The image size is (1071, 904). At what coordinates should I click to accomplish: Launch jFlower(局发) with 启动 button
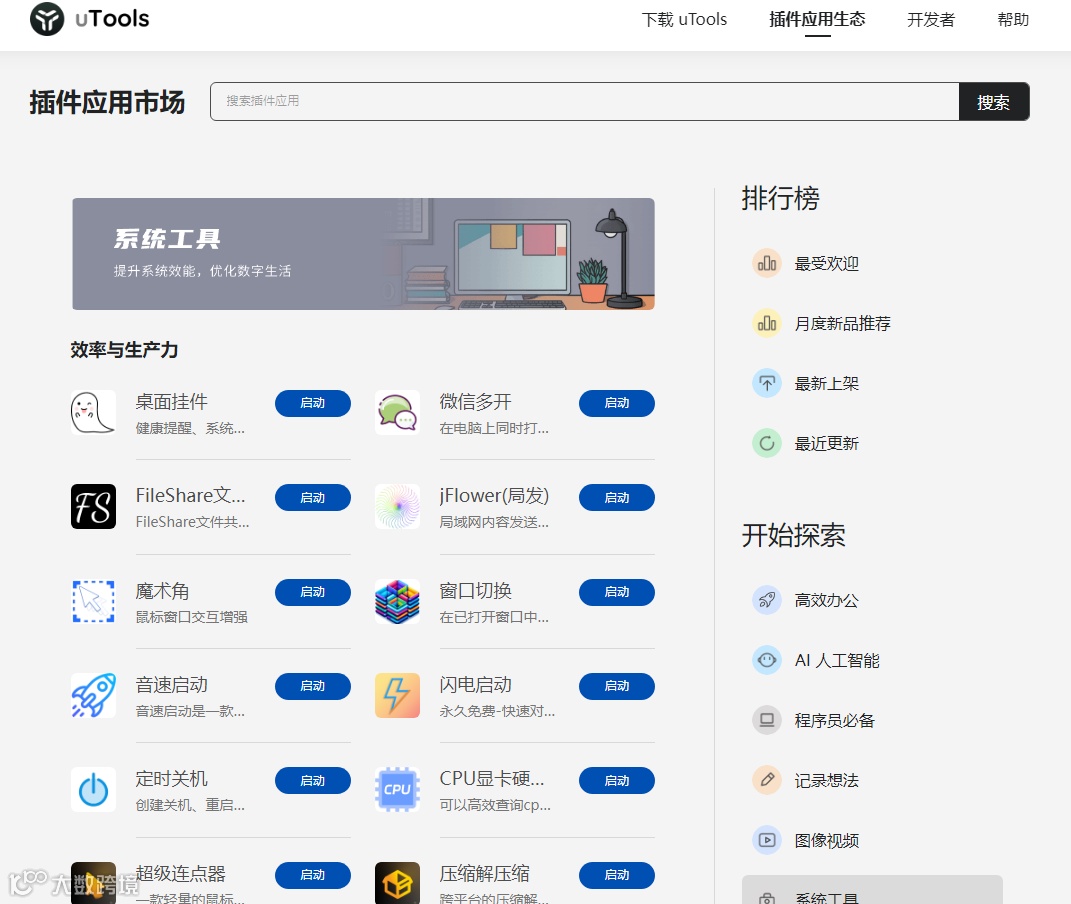tap(617, 498)
